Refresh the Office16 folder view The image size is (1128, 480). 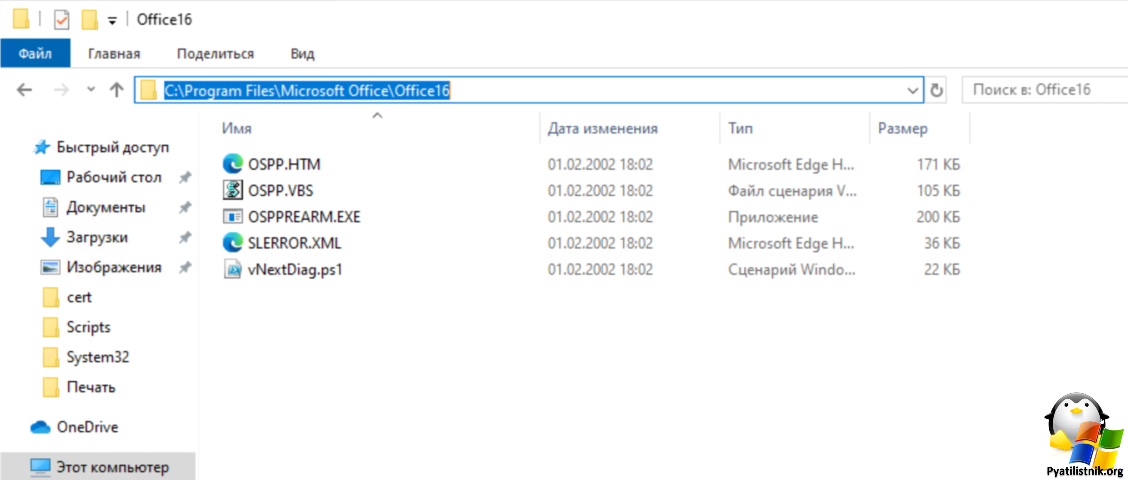click(936, 91)
